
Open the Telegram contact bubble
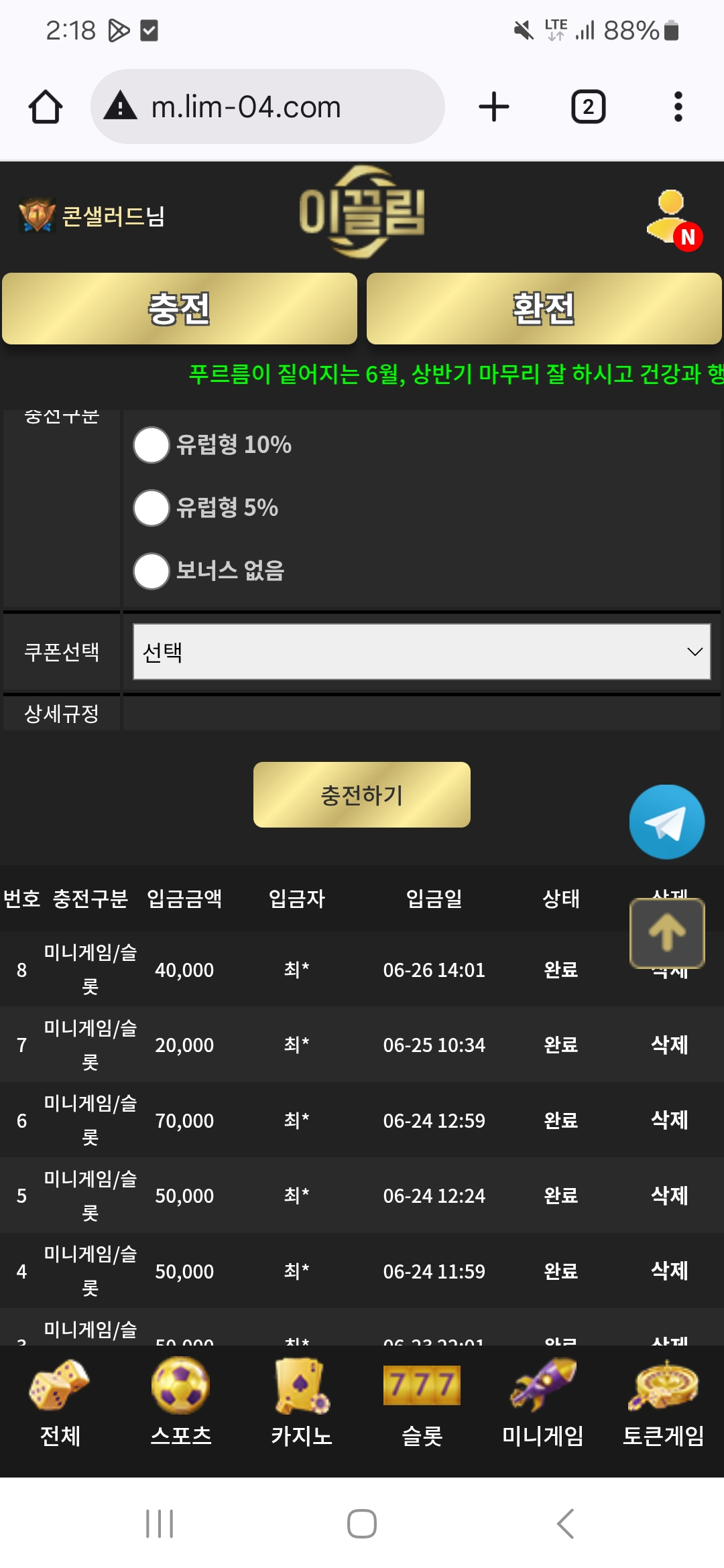(666, 822)
